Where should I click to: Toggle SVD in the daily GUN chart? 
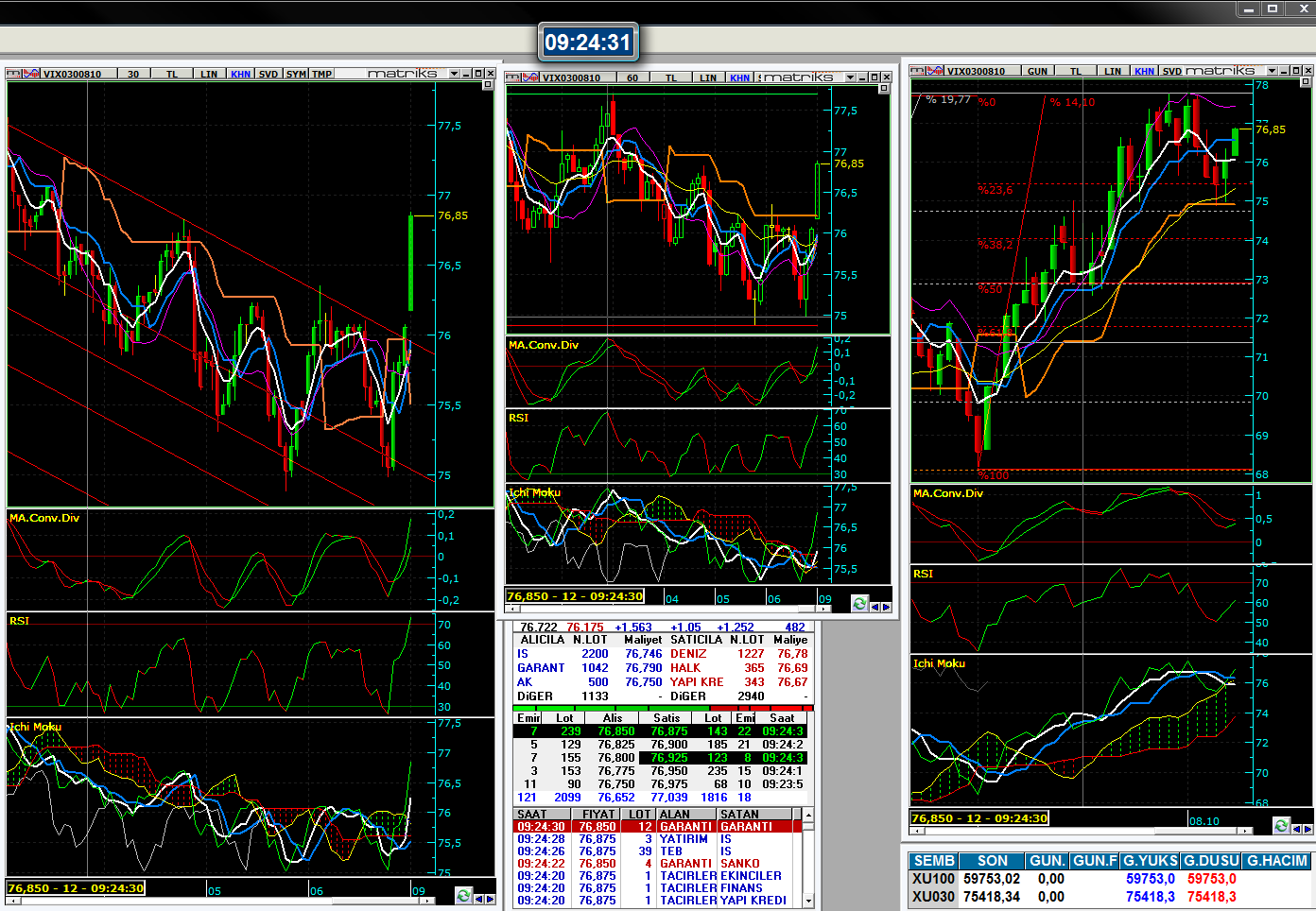(x=1172, y=71)
